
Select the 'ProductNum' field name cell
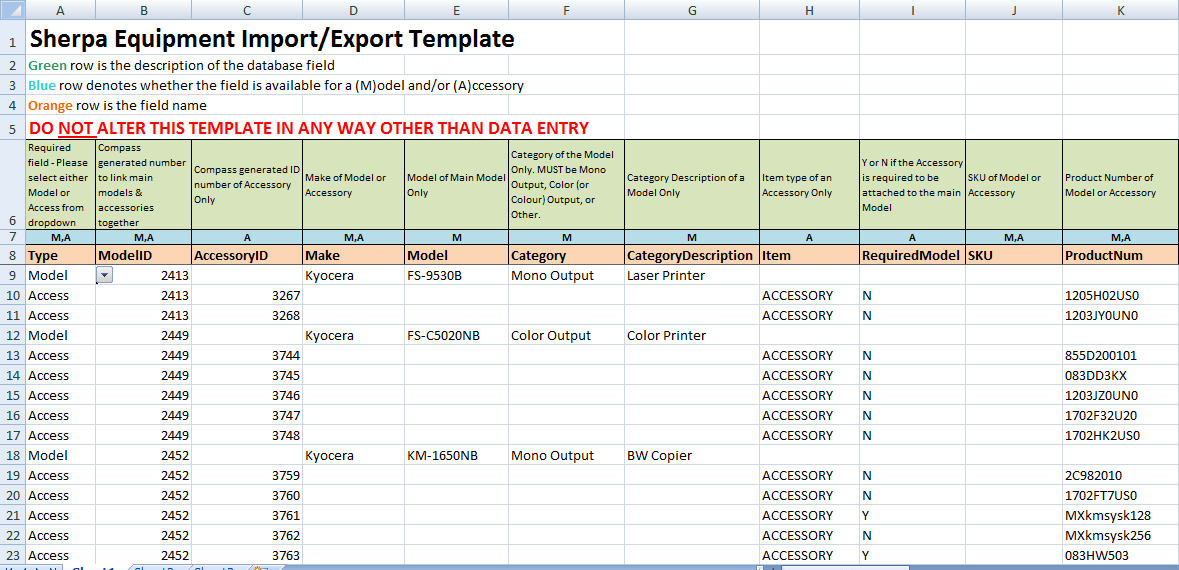(x=1120, y=256)
